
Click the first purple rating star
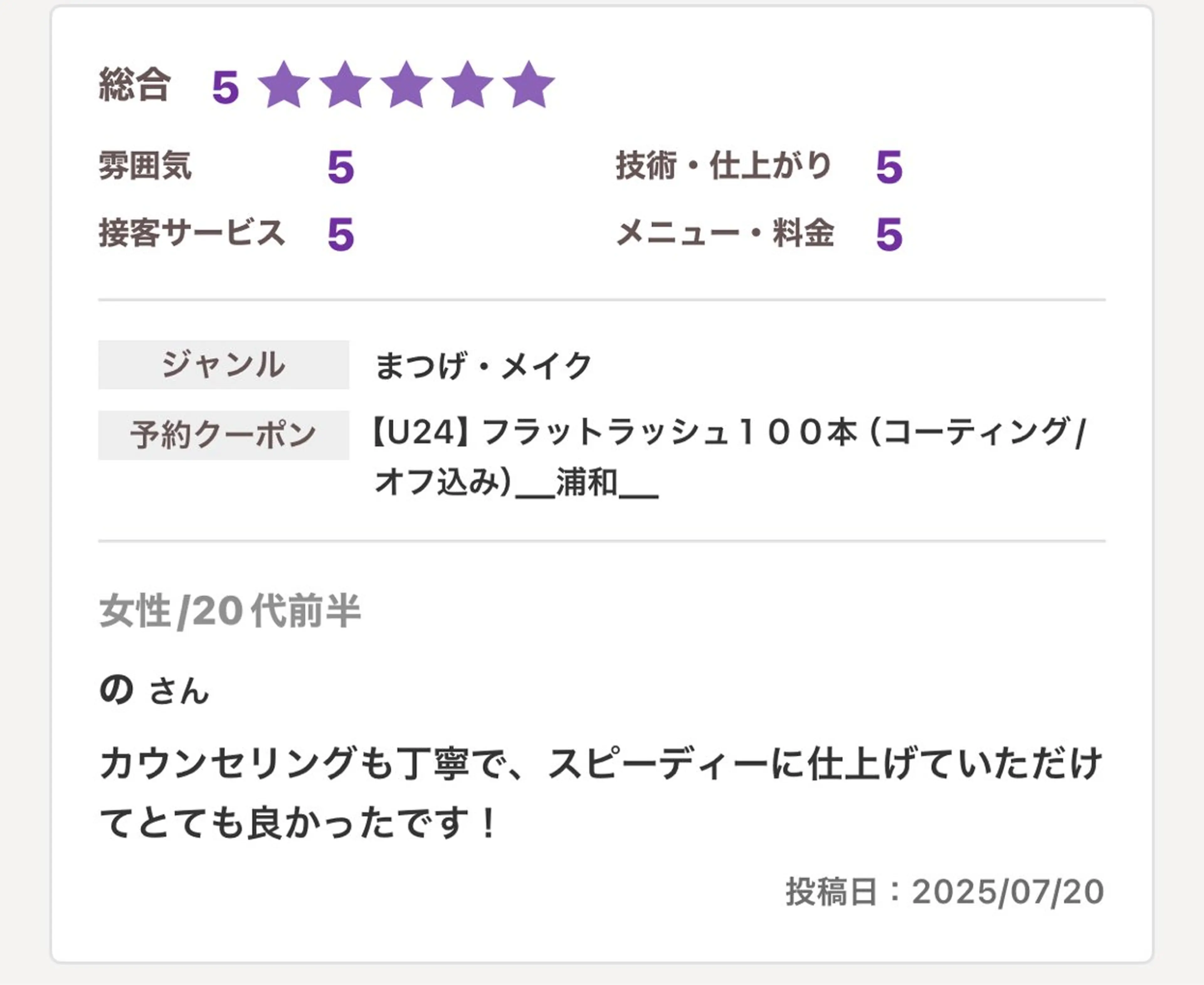283,86
